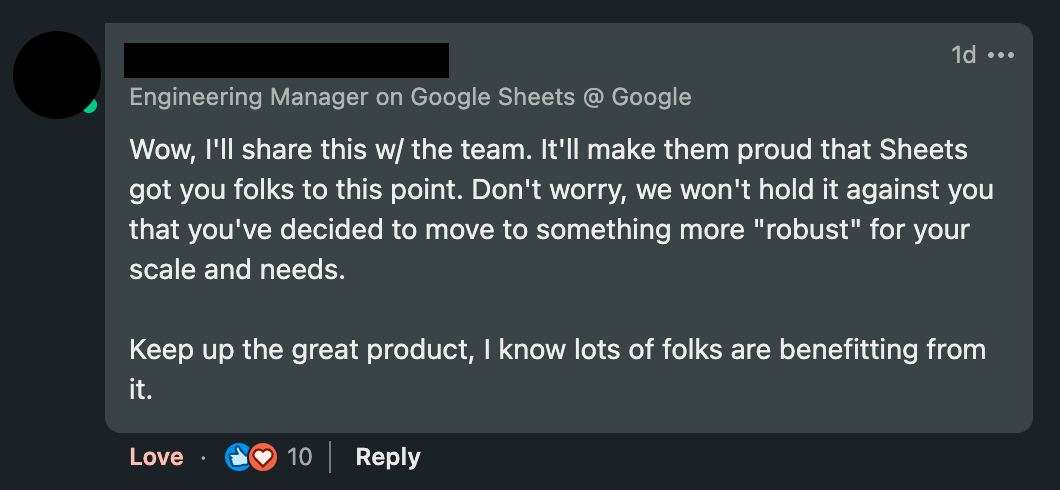Click the text "scale and needs."

237,270
